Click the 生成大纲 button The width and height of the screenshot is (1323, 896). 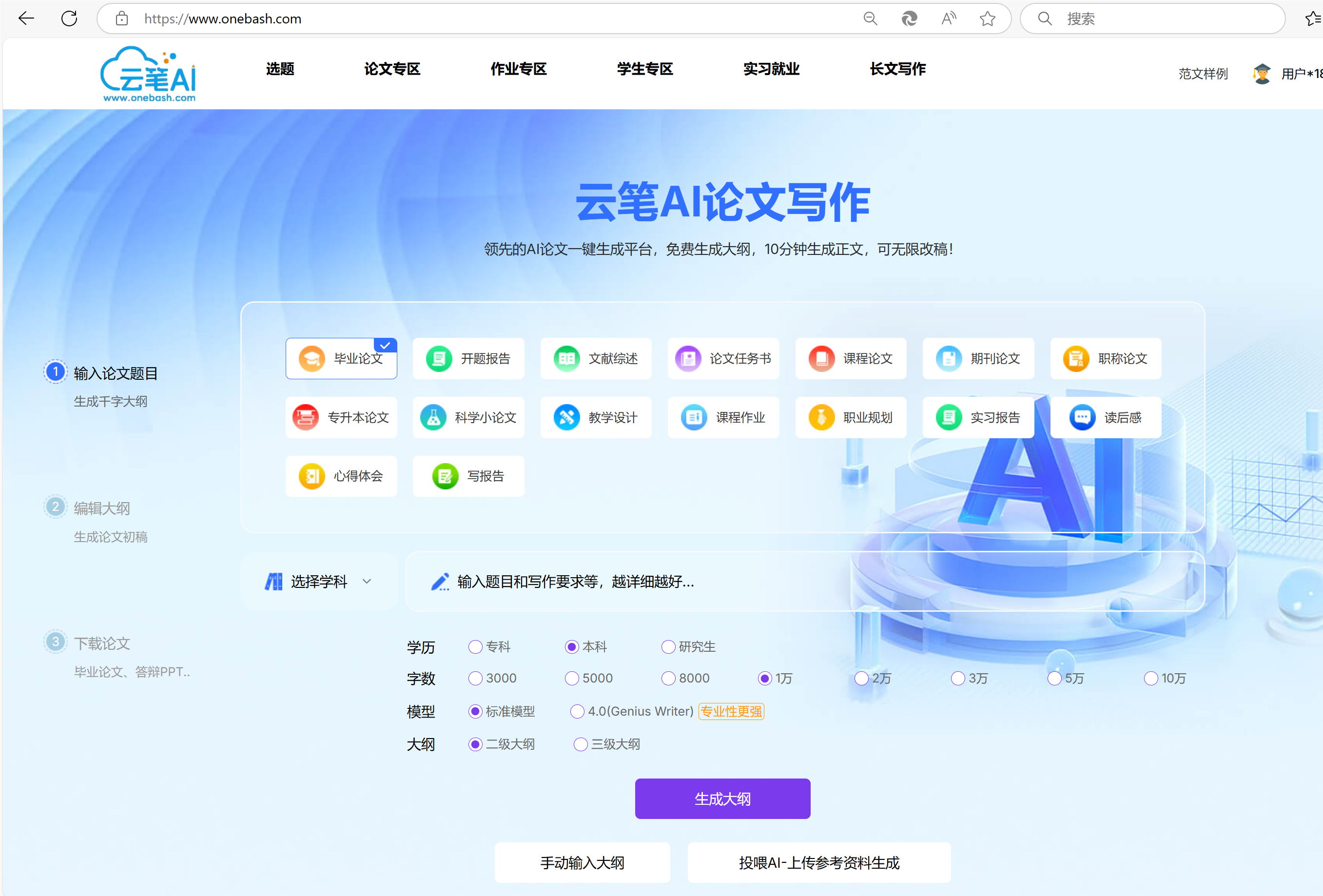tap(722, 798)
